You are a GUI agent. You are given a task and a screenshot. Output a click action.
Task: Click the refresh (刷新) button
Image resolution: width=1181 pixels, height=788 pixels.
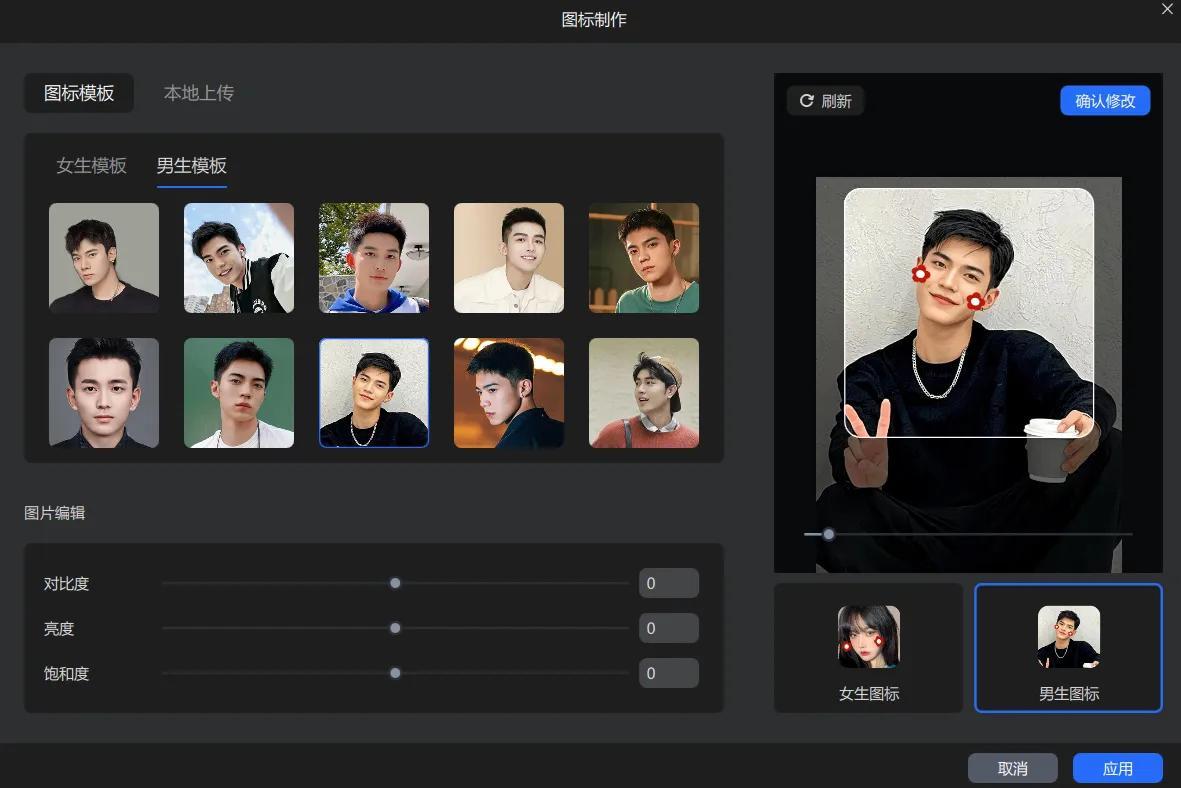click(825, 101)
